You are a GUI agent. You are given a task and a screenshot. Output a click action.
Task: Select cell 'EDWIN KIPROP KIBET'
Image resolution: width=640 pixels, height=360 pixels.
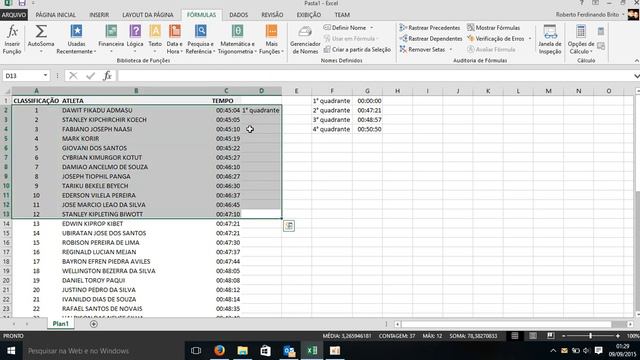(135, 224)
